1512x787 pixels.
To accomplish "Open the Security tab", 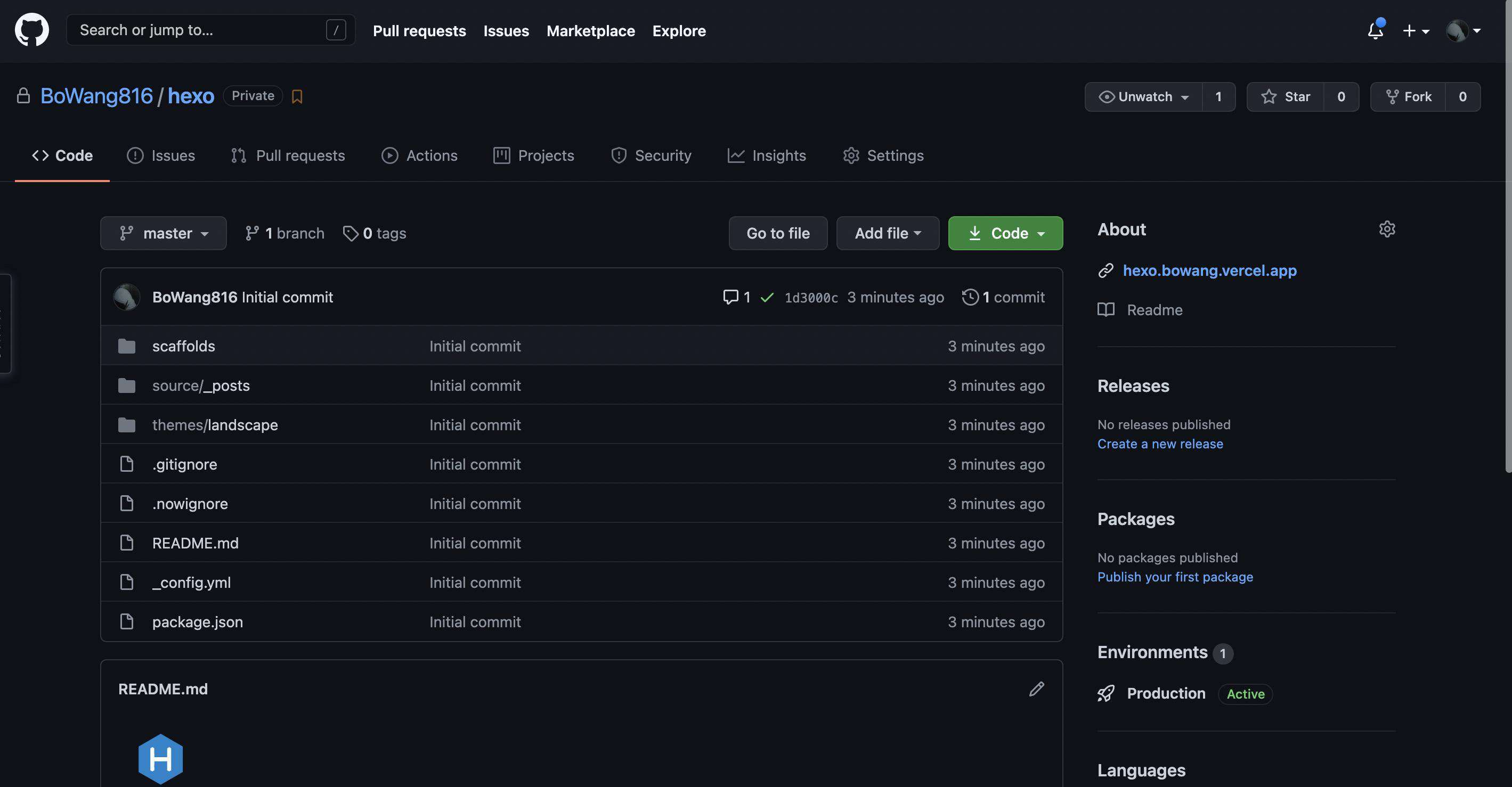I will [651, 155].
